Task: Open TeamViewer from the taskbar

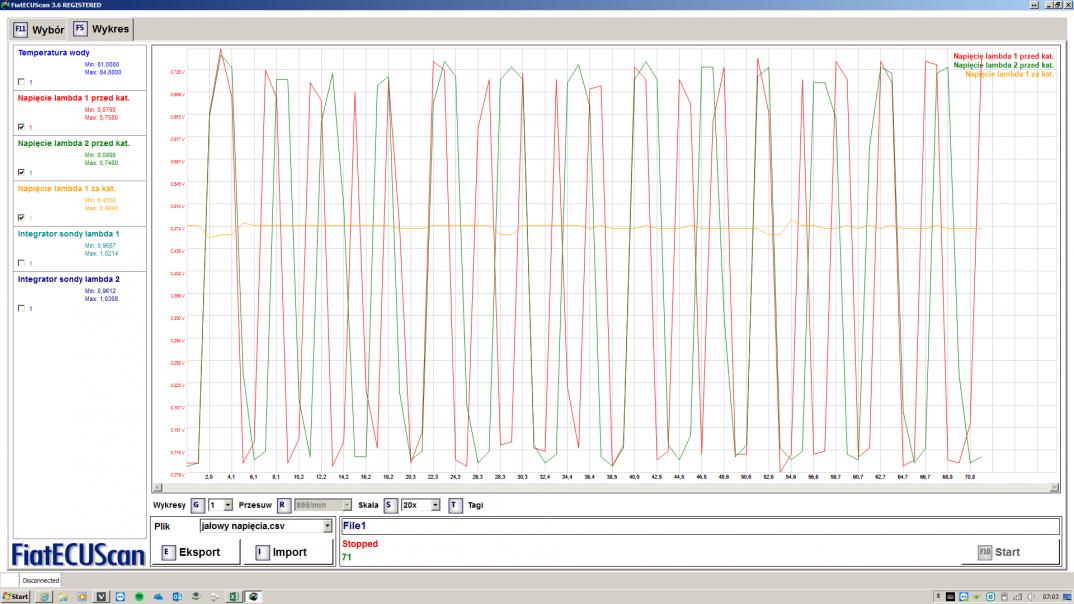Action: (120, 597)
